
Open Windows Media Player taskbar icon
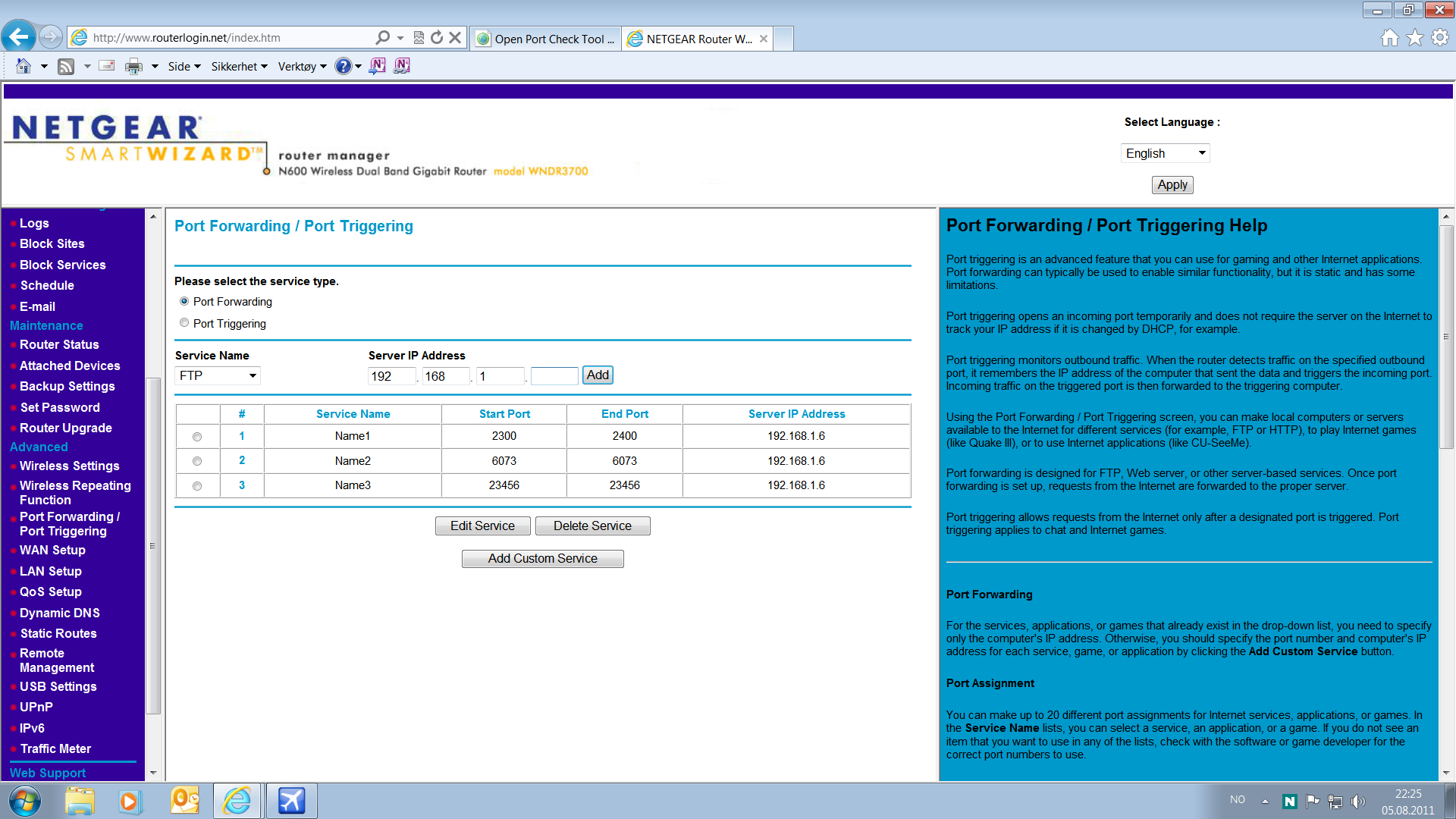(x=130, y=801)
